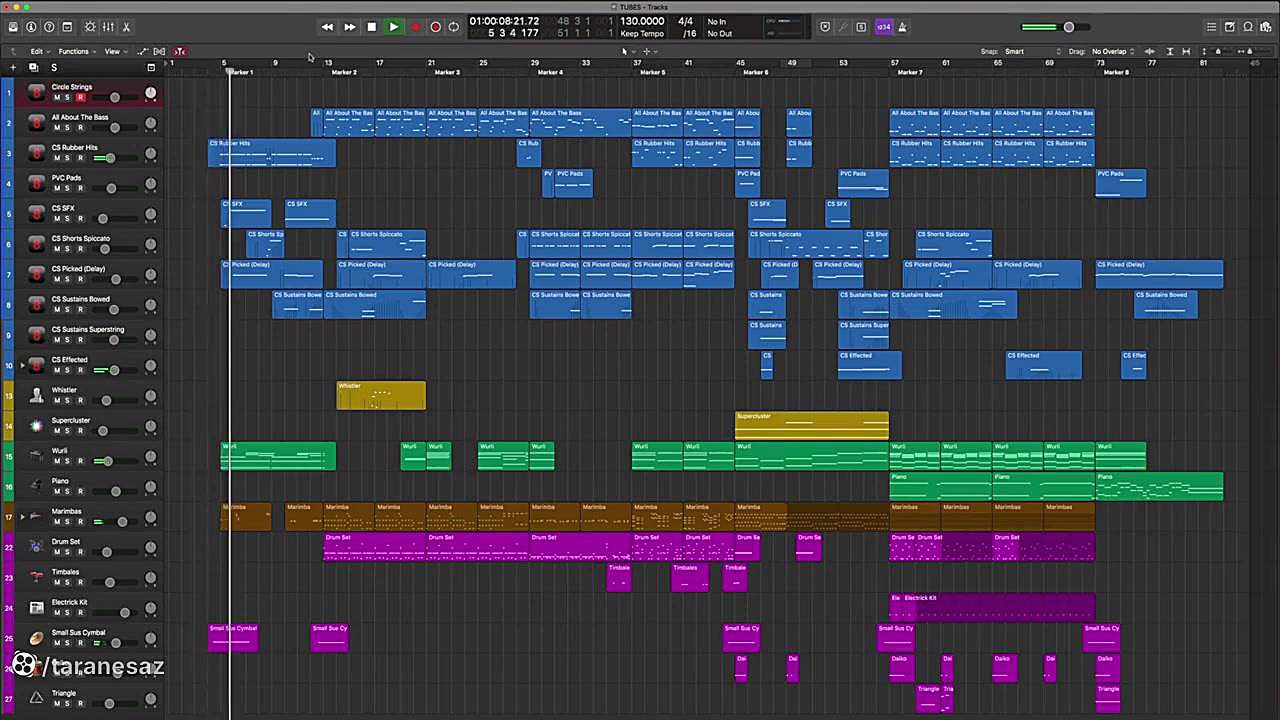Click the Smart Controls dial icon
This screenshot has height=720, width=1280.
click(x=90, y=27)
